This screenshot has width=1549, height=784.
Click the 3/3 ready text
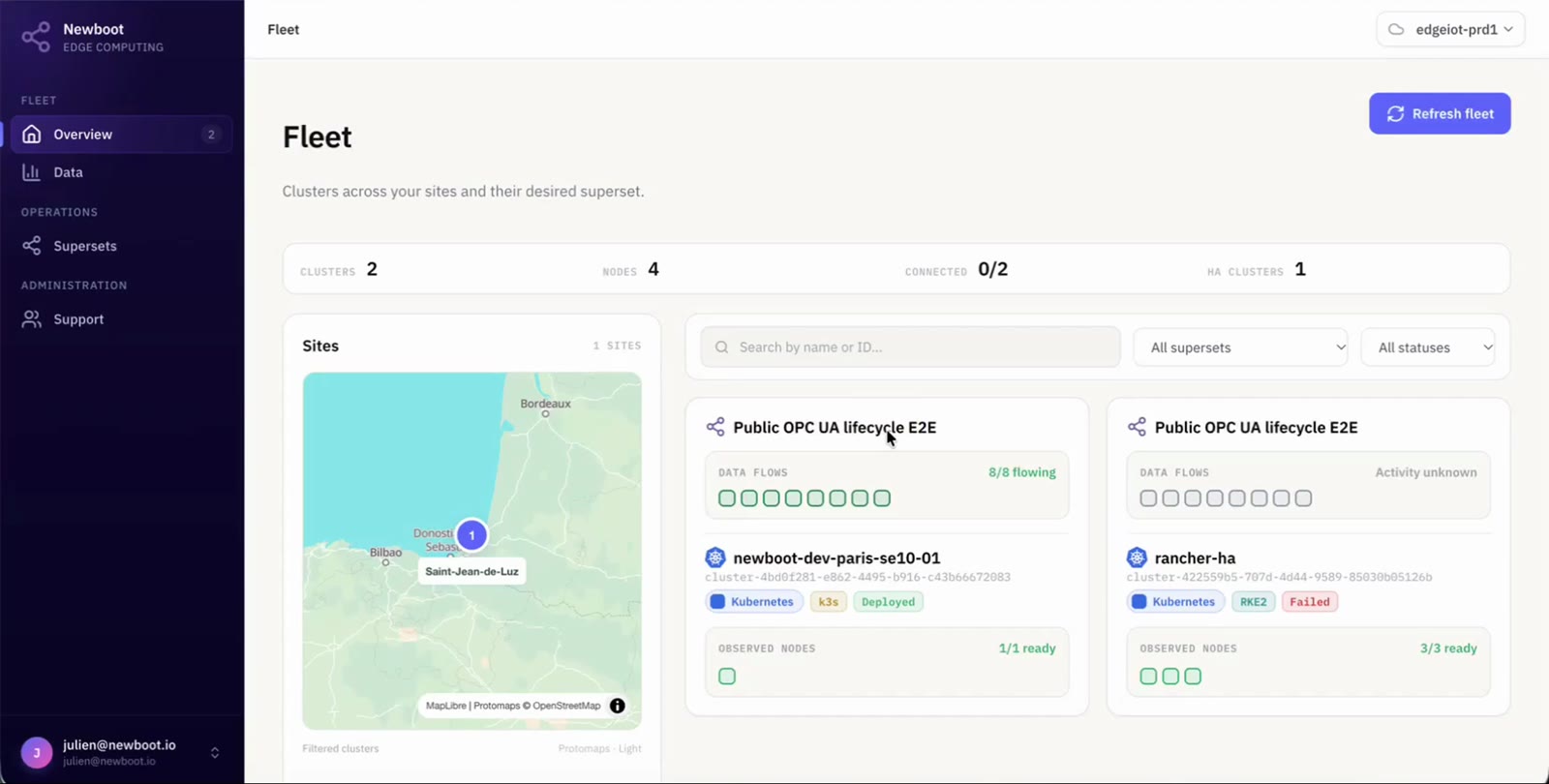(x=1448, y=648)
